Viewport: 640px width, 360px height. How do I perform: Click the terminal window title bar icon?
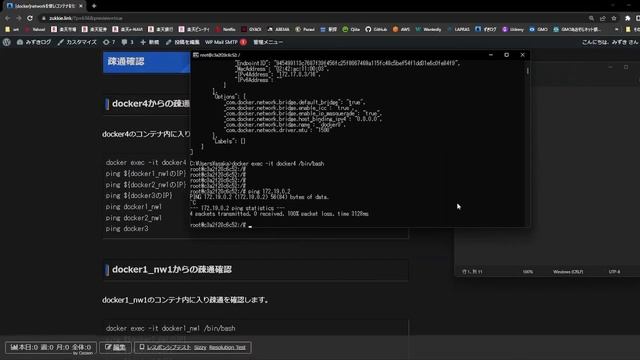196,55
